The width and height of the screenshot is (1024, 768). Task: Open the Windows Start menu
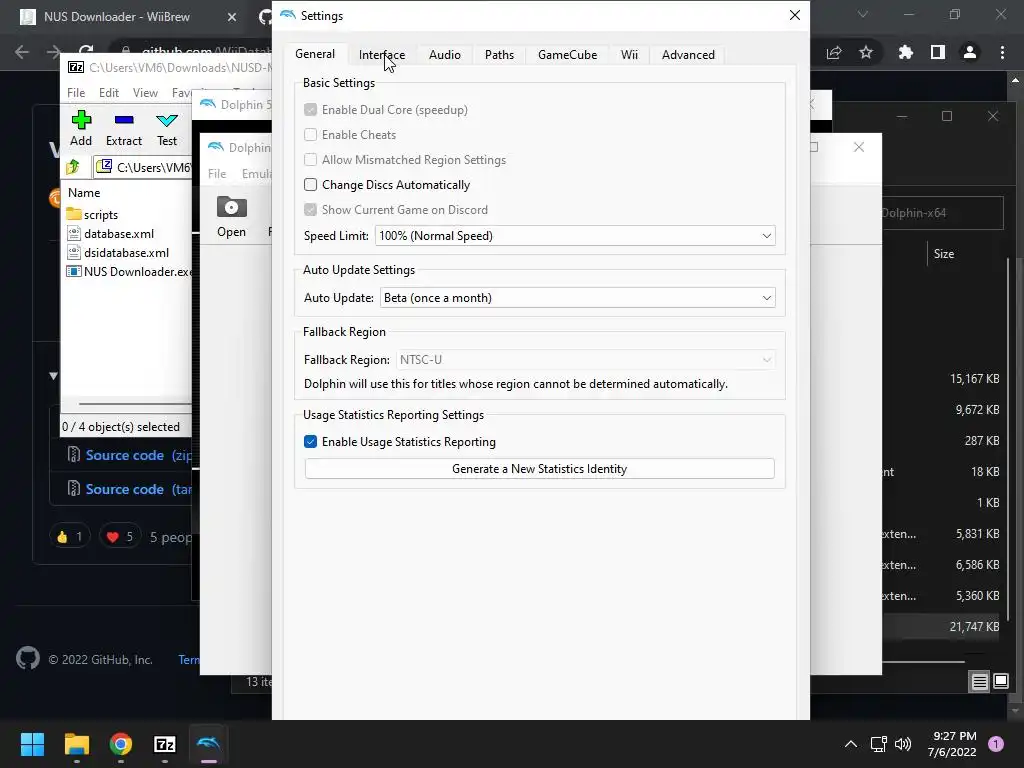pyautogui.click(x=32, y=744)
